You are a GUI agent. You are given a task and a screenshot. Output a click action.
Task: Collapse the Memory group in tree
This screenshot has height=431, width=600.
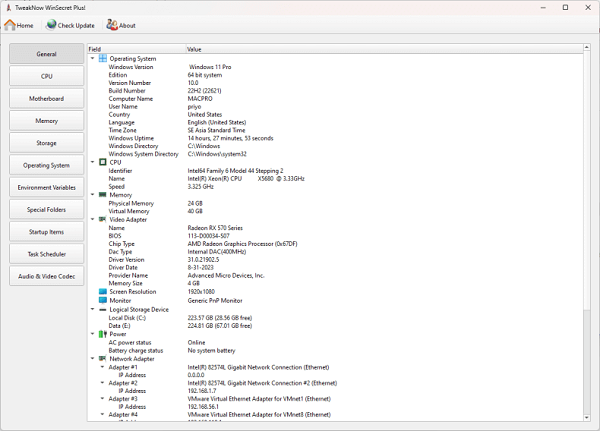pos(93,194)
